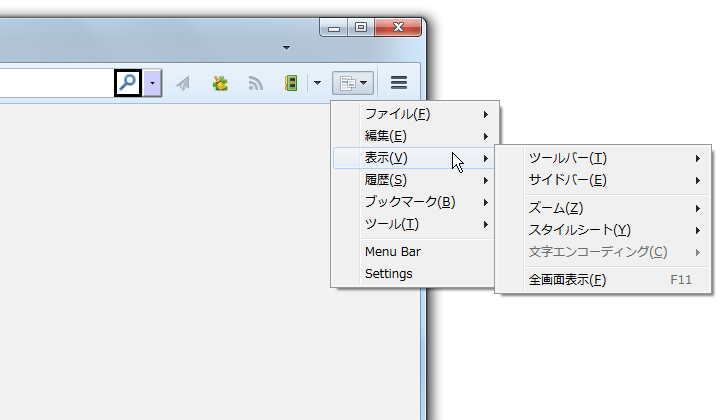Click the green puzzle add-on icon
Viewport: 725px width, 420px height.
tap(220, 83)
